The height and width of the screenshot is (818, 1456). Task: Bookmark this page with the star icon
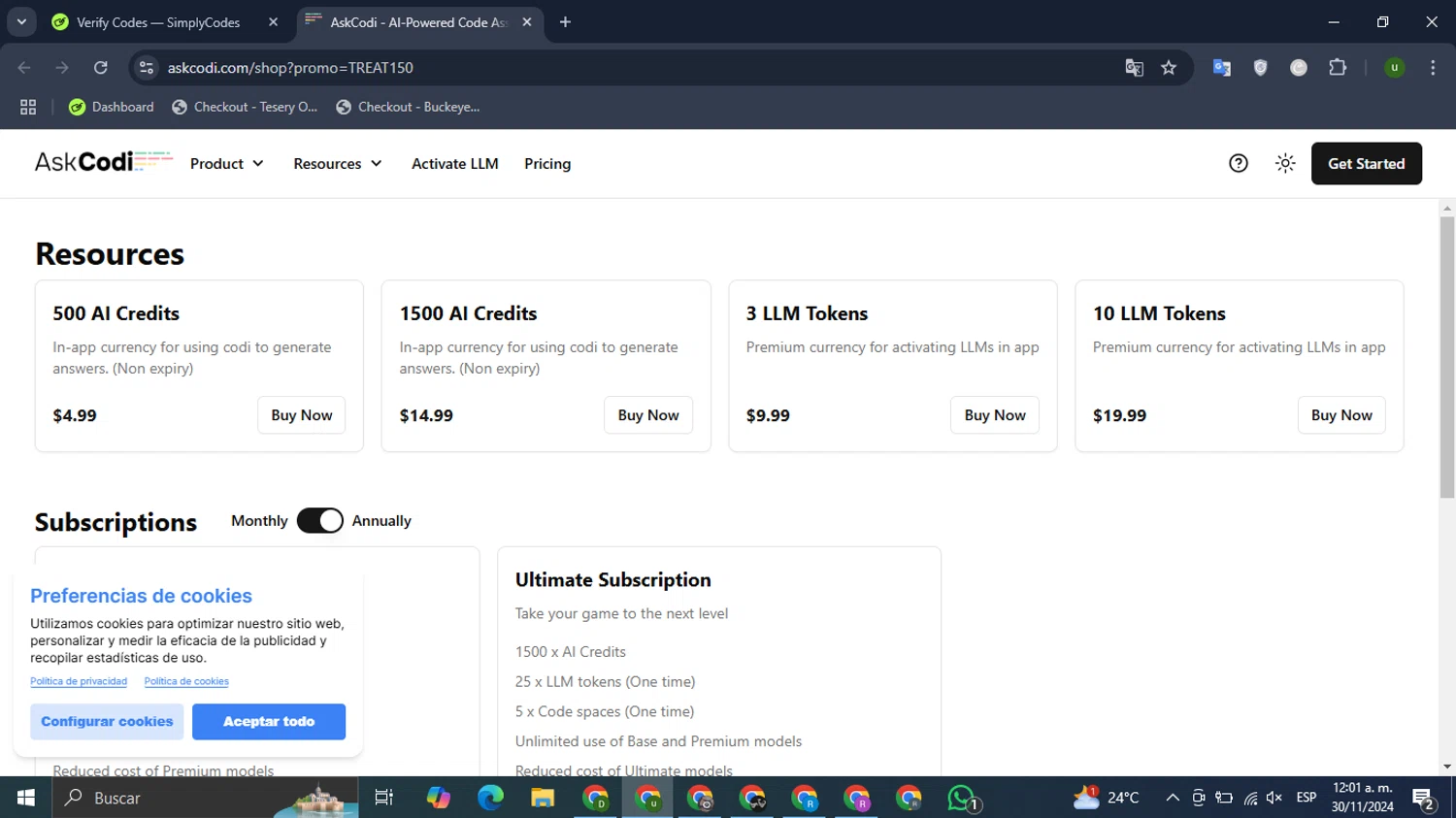click(1169, 67)
